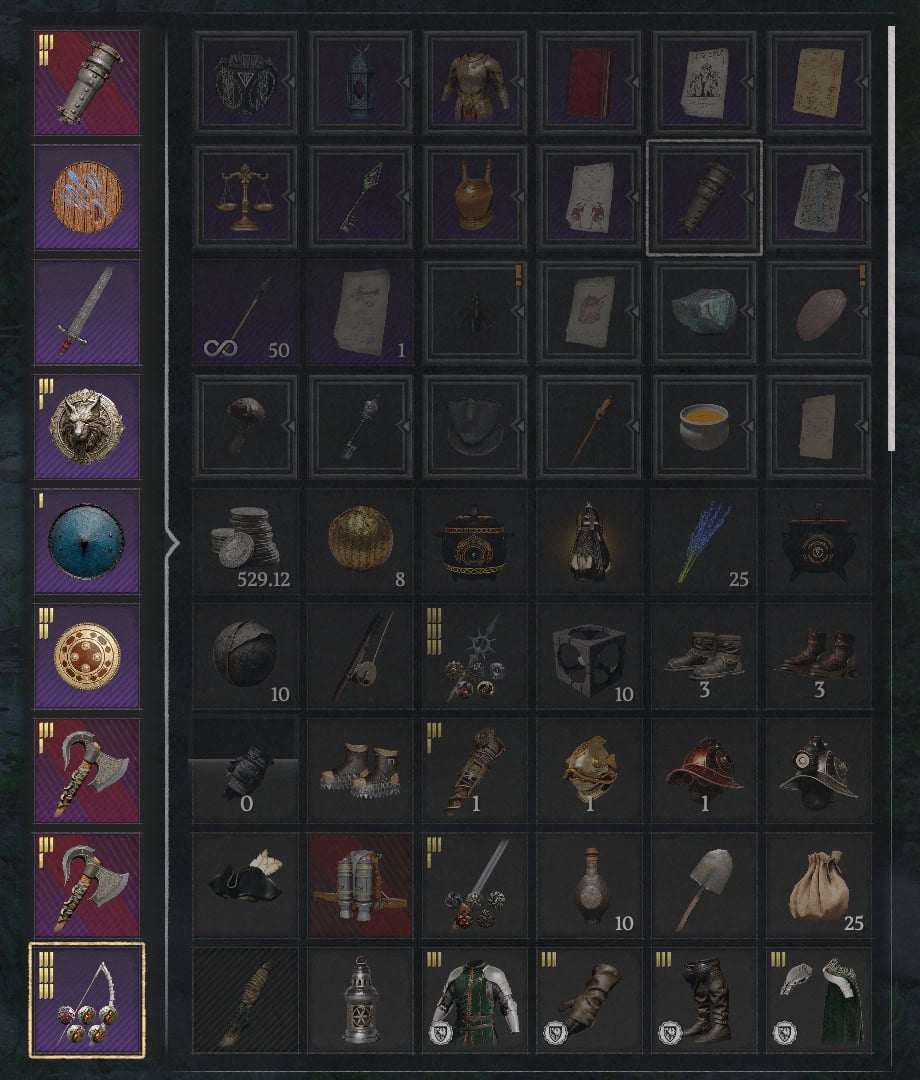Click the sidebar collapse arrow handle
Viewport: 920px width, 1080px height.
[171, 543]
